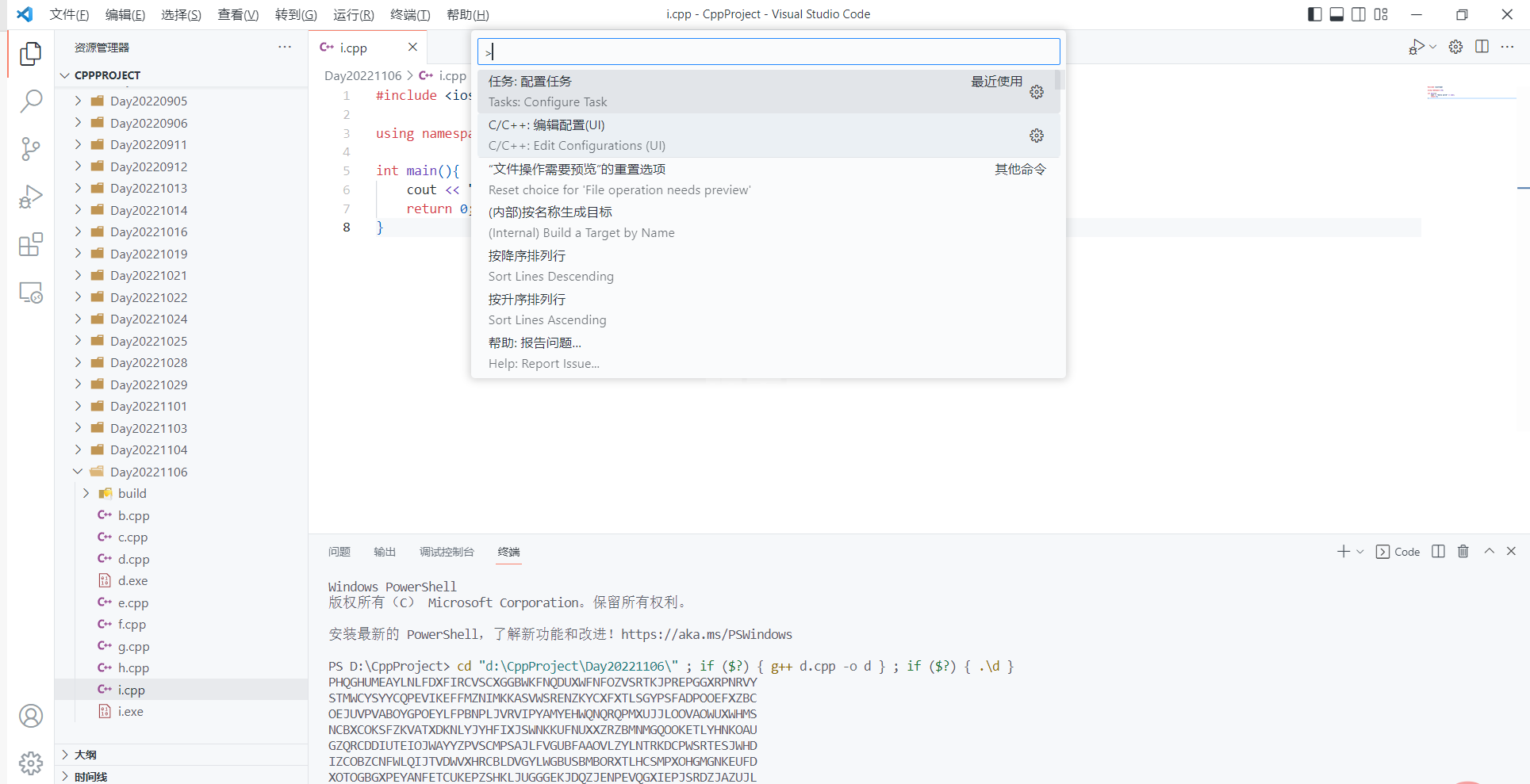Open the Search view in the activity bar
This screenshot has height=784, width=1530.
[30, 101]
